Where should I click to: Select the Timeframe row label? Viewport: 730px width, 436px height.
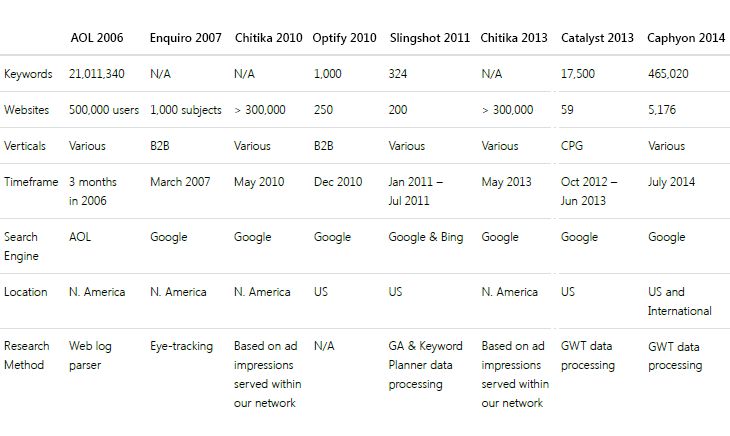pos(31,183)
